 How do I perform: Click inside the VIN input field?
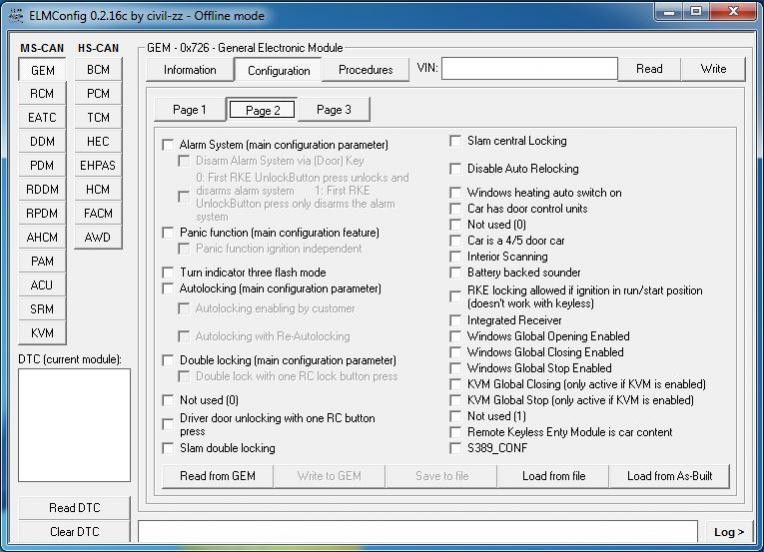click(529, 69)
